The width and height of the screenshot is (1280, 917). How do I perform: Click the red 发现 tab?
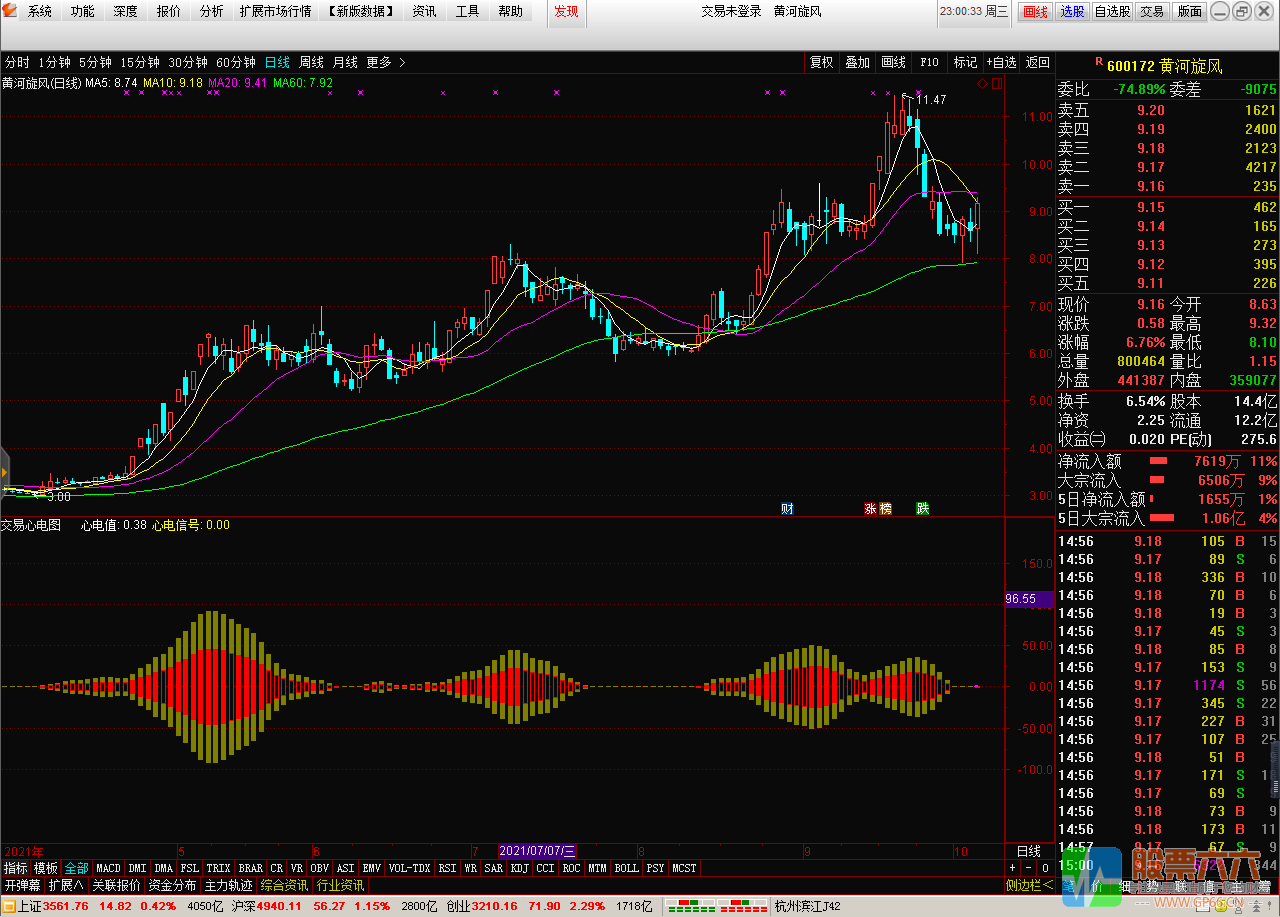click(566, 12)
